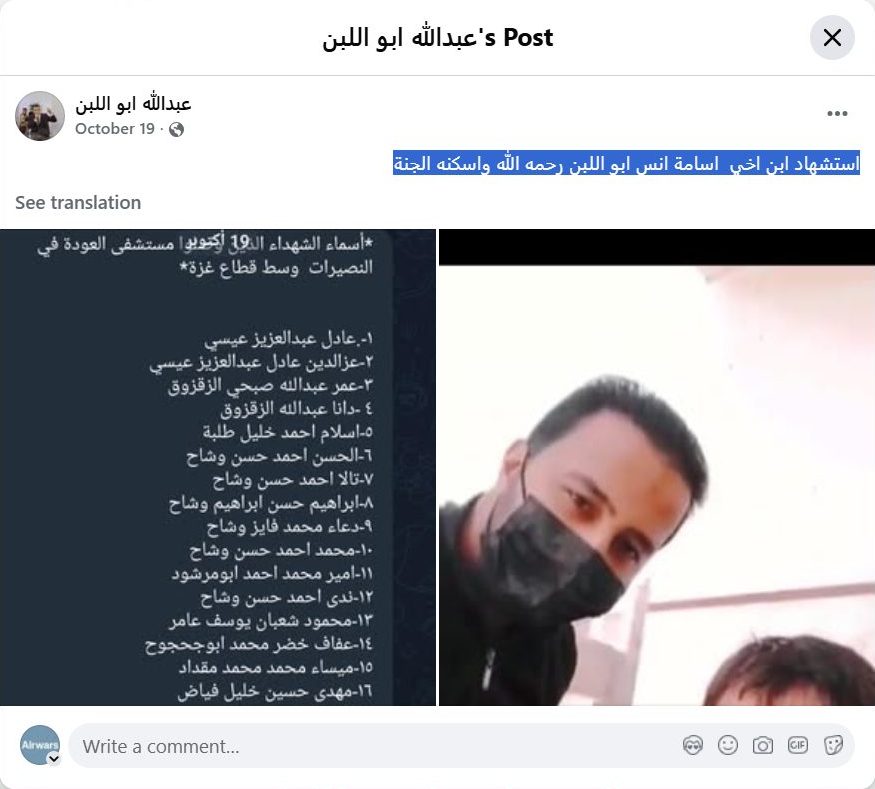Open author name عبدالله ابو اللبن
Screen dimensions: 875x789
(133, 104)
